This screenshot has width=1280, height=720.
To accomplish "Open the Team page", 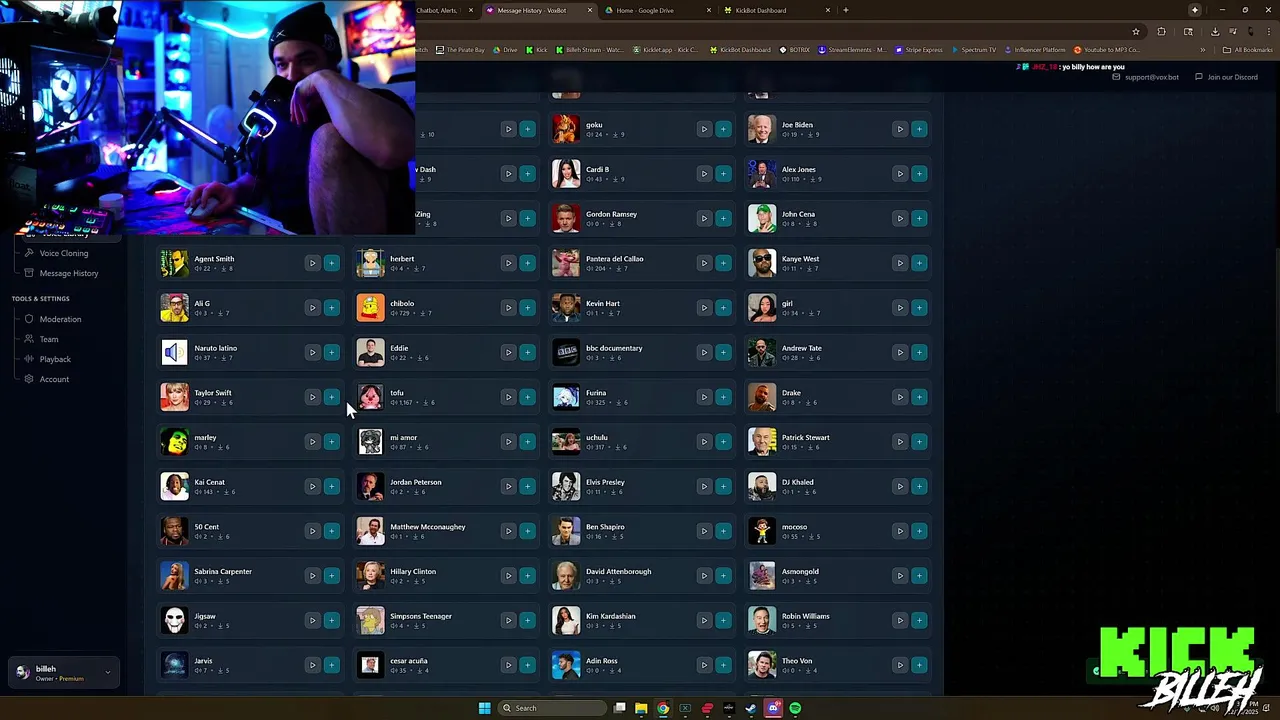I will click(x=48, y=339).
